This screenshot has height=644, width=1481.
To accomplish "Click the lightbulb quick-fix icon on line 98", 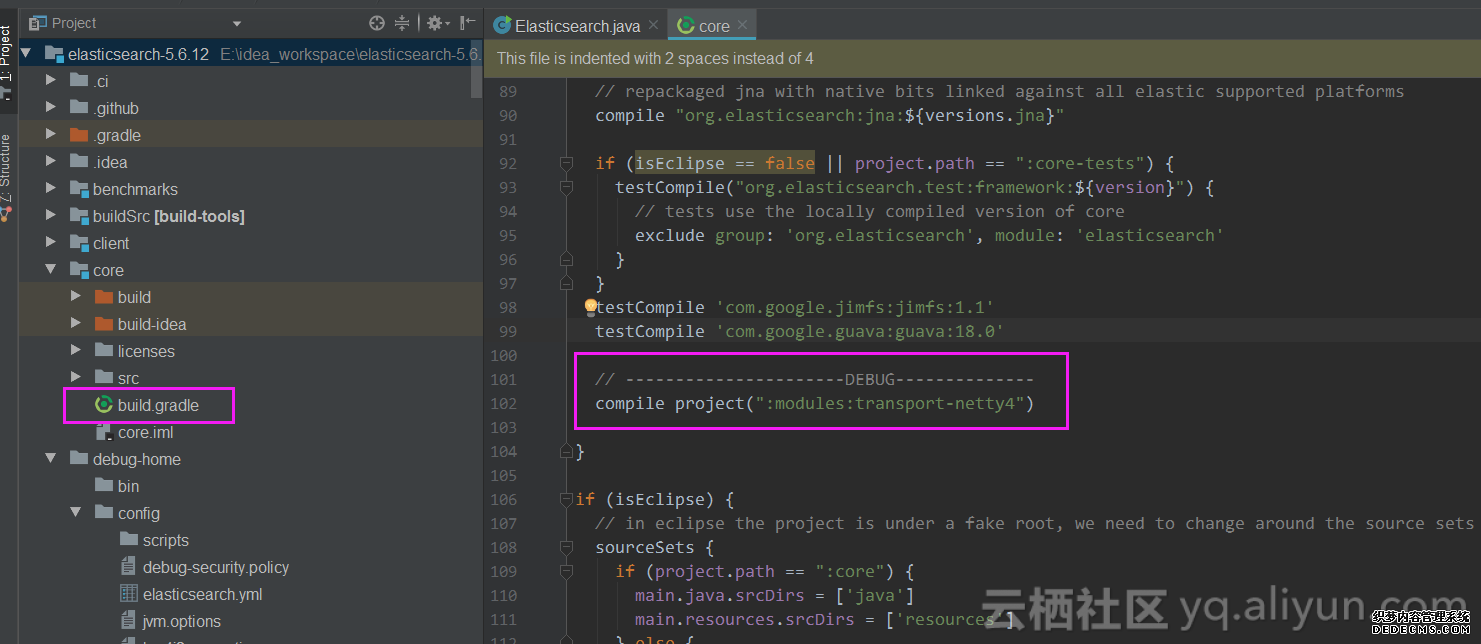I will 590,307.
